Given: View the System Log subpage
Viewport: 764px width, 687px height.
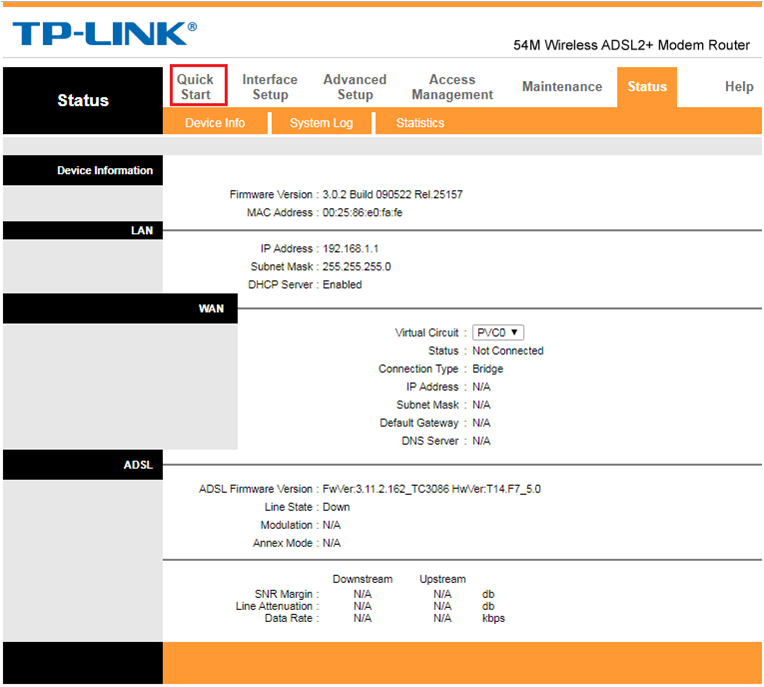Looking at the screenshot, I should pyautogui.click(x=321, y=123).
